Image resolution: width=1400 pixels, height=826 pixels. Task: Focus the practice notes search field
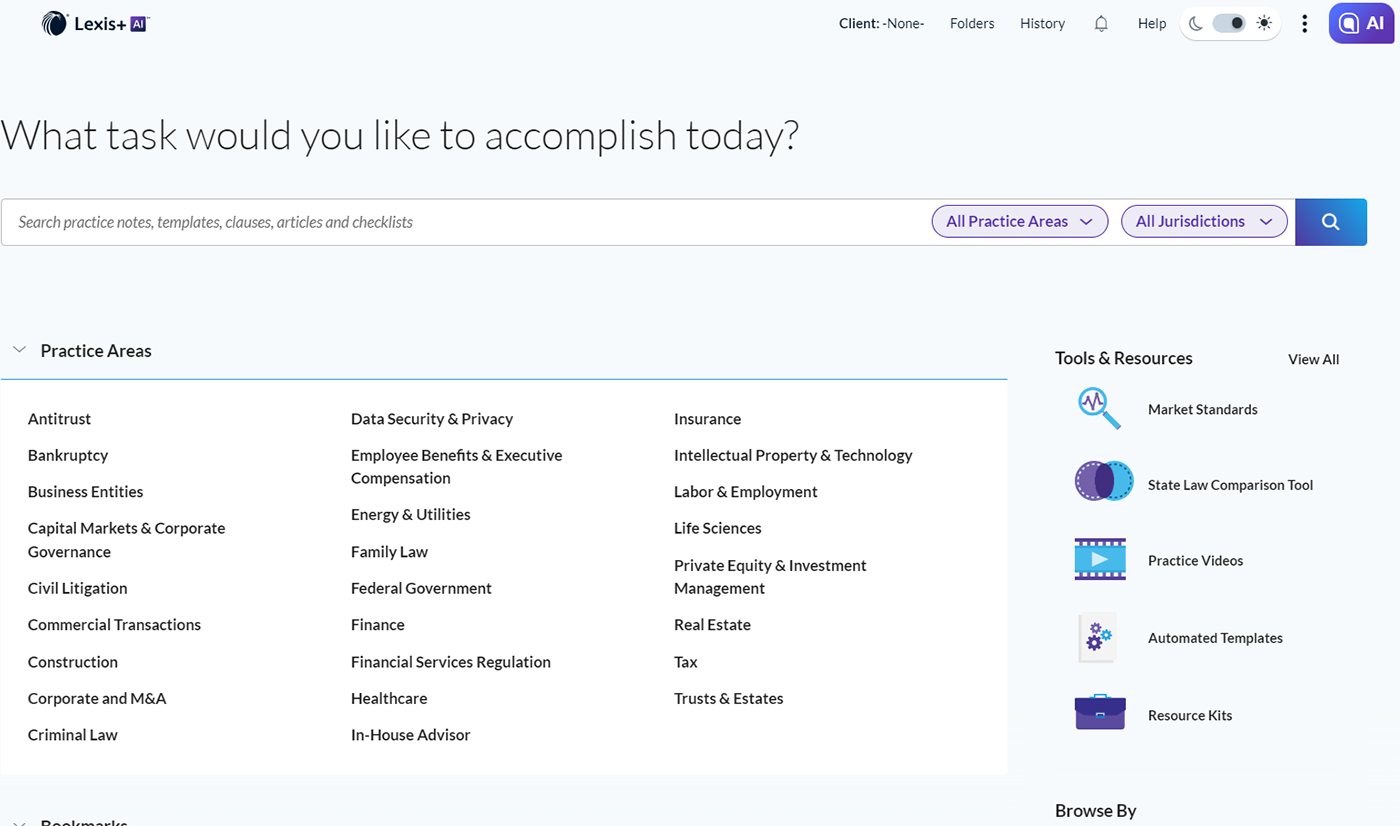click(x=470, y=222)
